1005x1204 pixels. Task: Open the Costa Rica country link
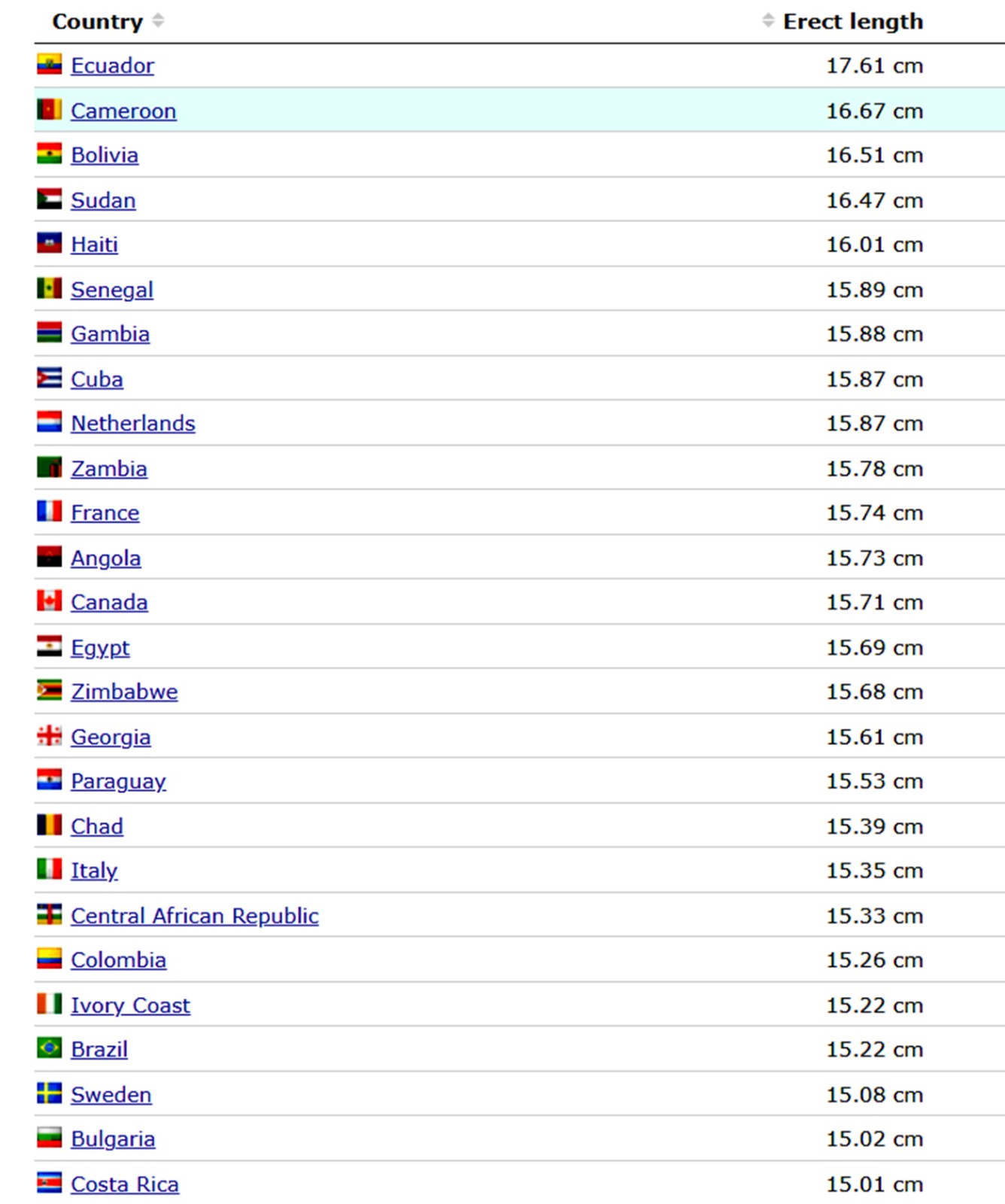point(125,1184)
